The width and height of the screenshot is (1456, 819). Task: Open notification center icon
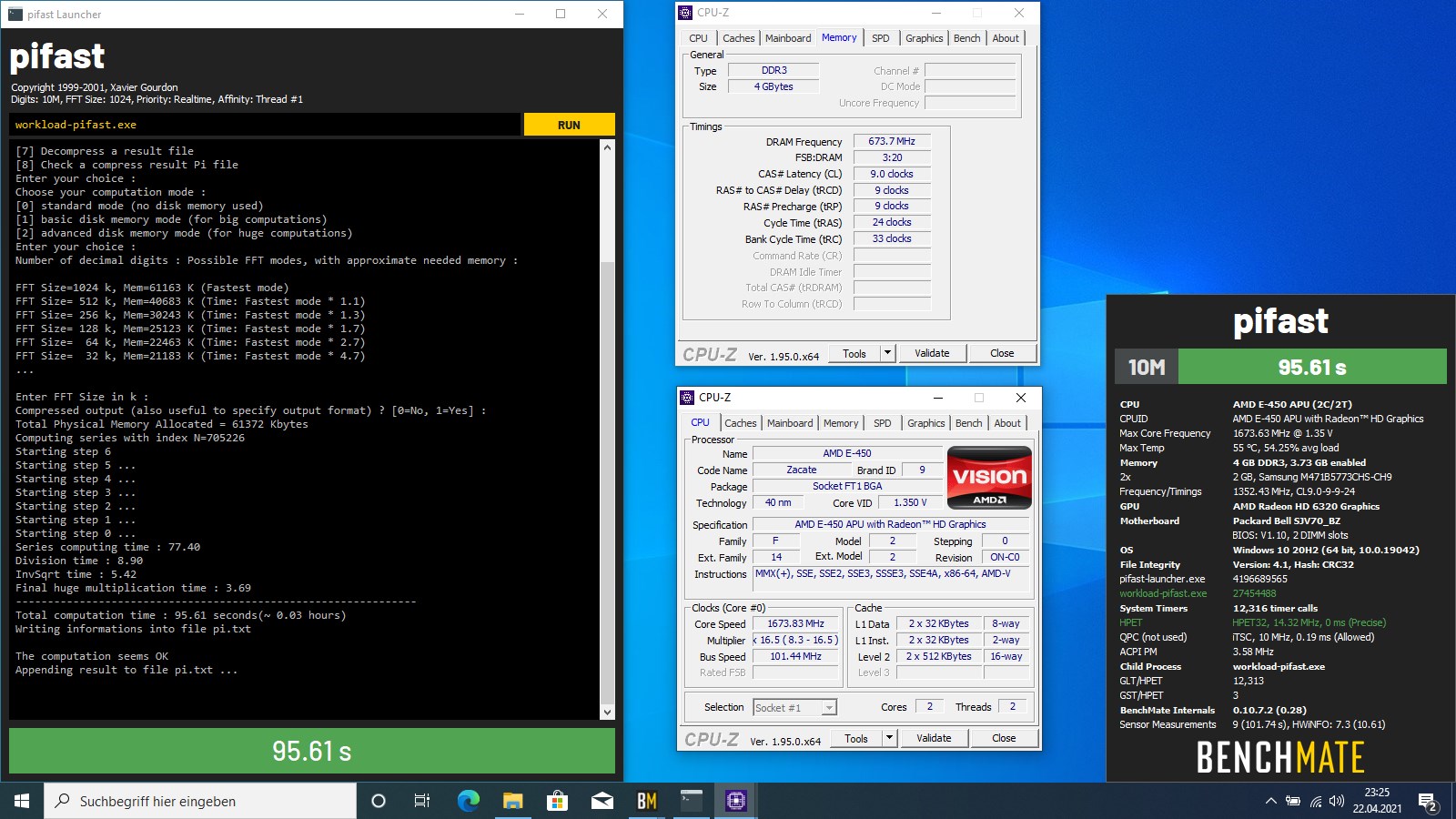(1428, 802)
